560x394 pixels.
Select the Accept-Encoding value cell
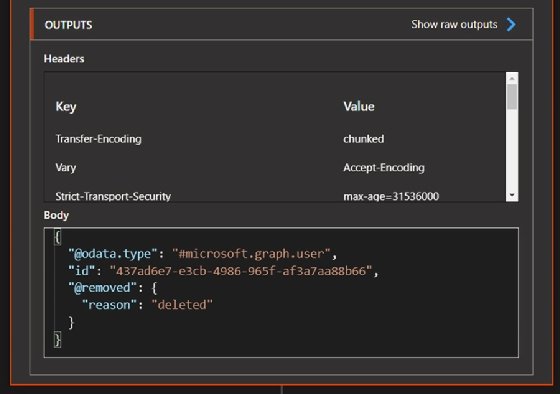click(384, 168)
